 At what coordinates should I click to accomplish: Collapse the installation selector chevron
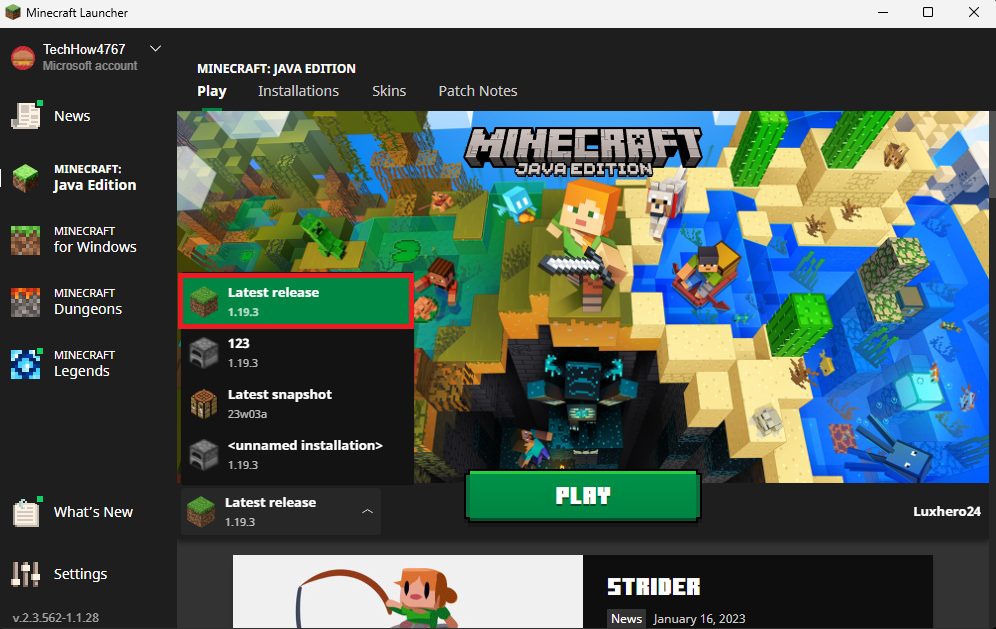[x=367, y=511]
